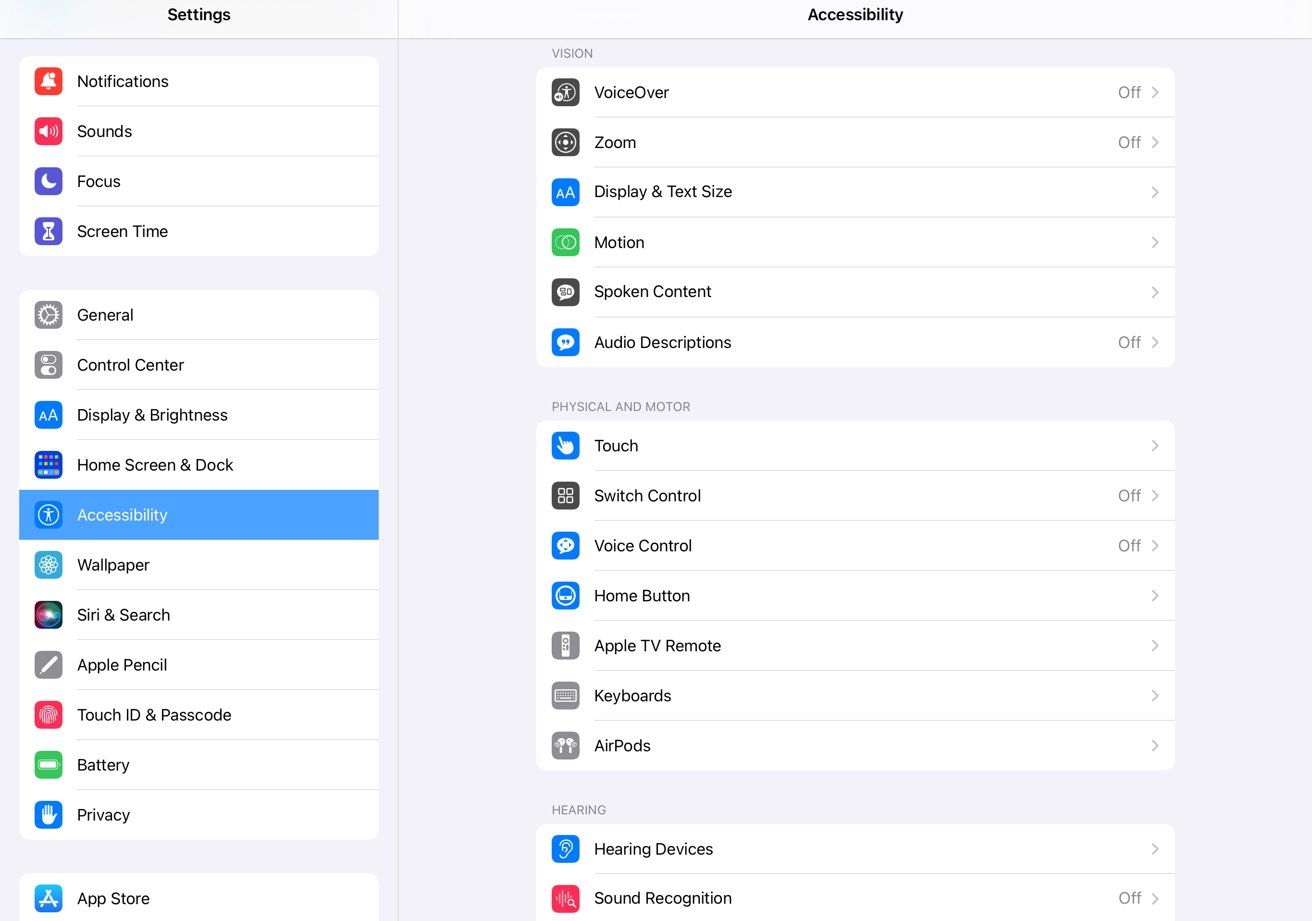Viewport: 1312px width, 921px height.
Task: Tap the Display & Brightness AA icon
Action: point(48,415)
